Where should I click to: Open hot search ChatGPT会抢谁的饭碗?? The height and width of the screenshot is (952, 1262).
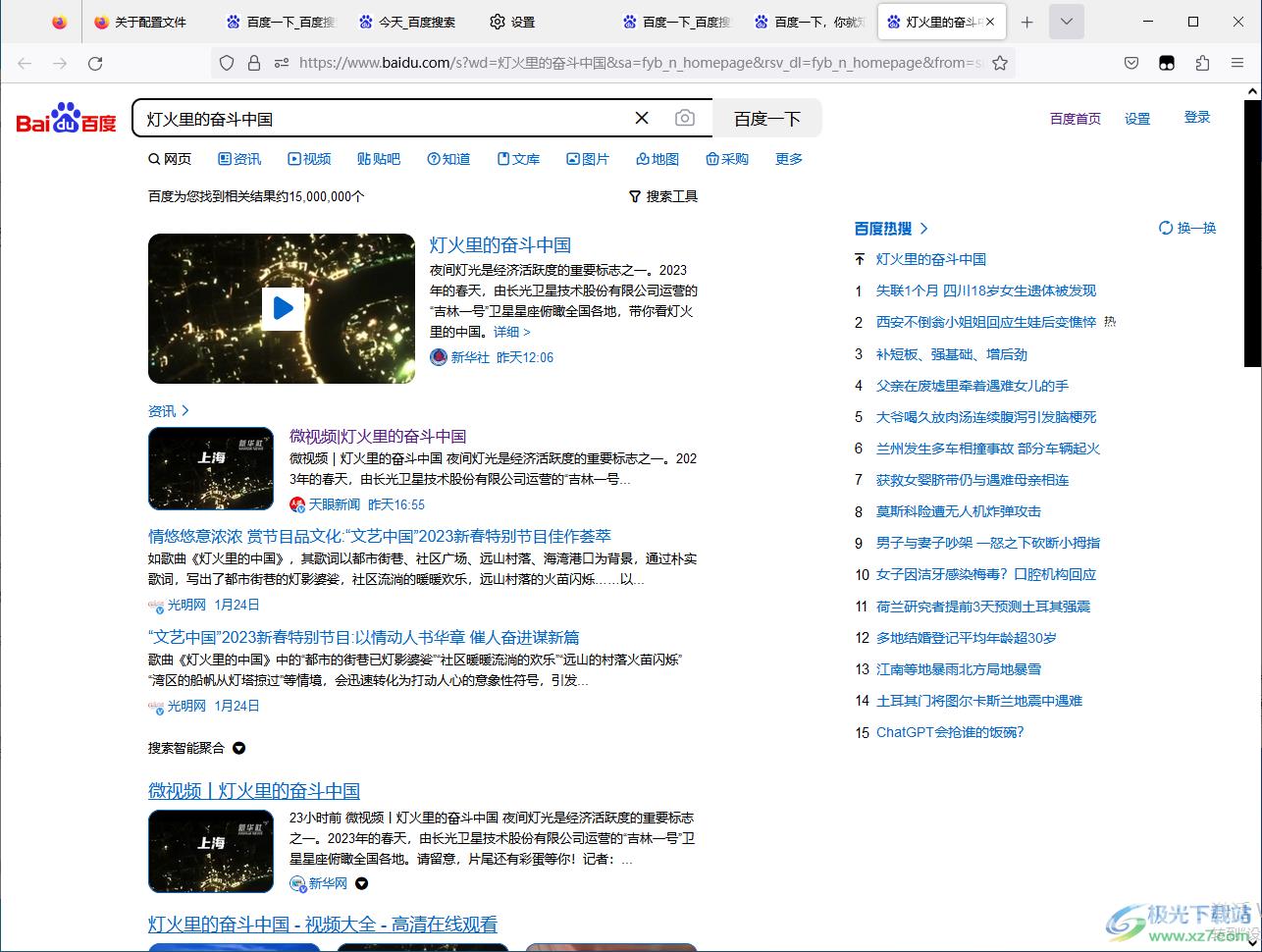click(x=950, y=732)
